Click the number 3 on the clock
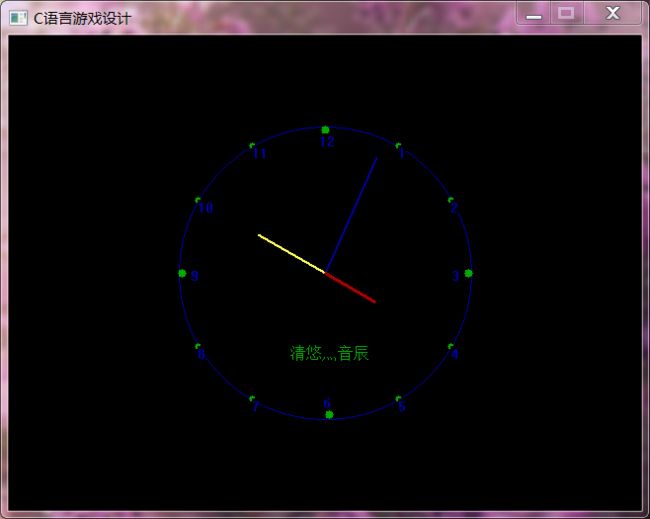The image size is (650, 519). (456, 276)
